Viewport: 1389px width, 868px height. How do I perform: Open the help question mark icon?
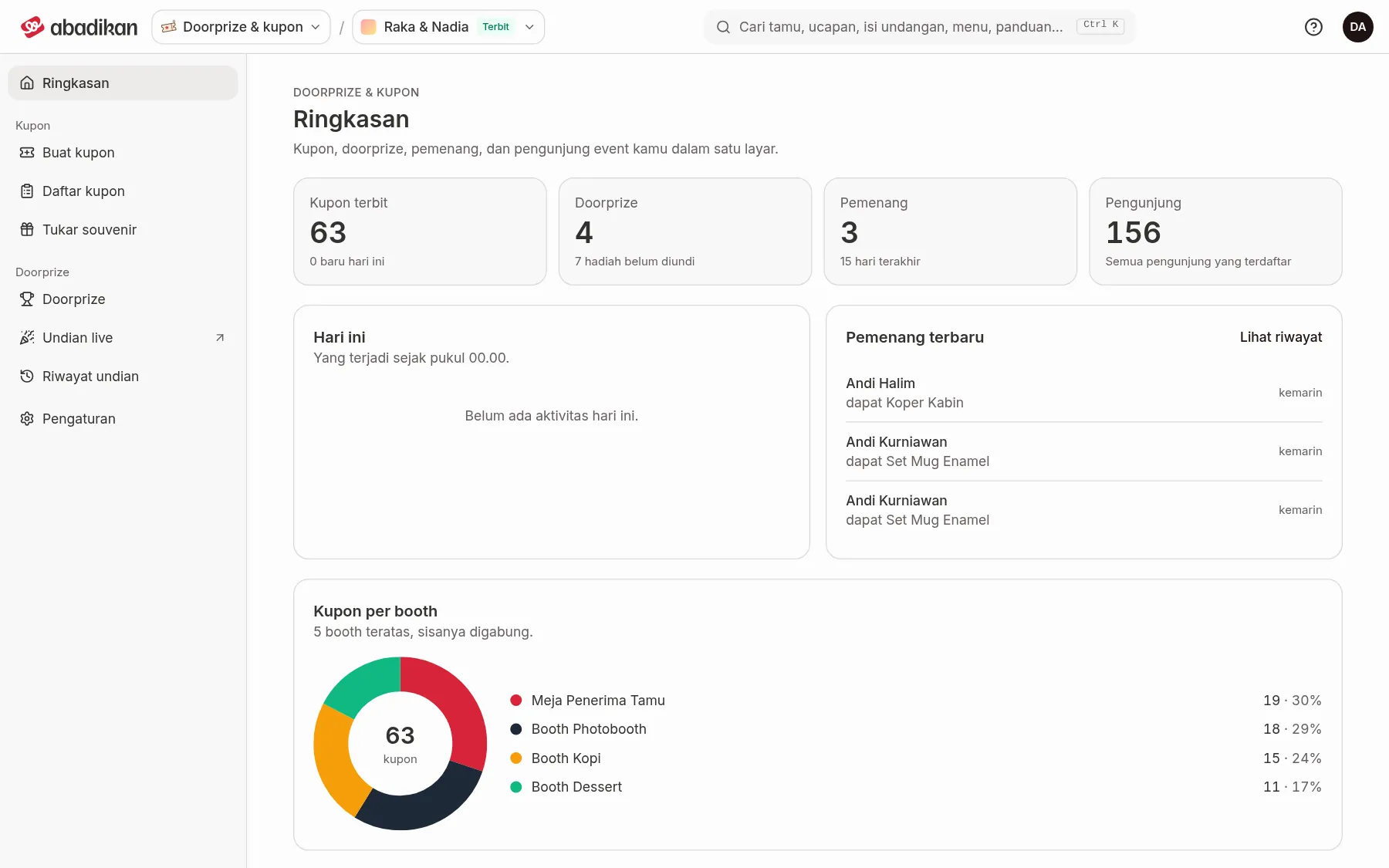1313,27
